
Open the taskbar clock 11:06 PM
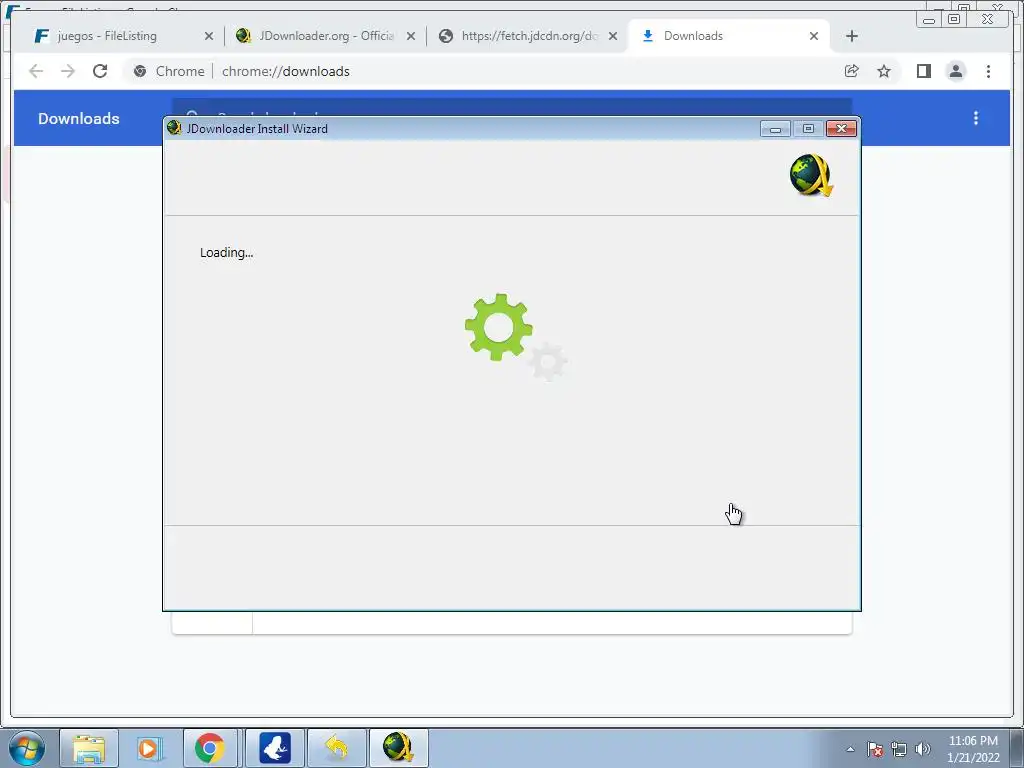[x=973, y=749]
